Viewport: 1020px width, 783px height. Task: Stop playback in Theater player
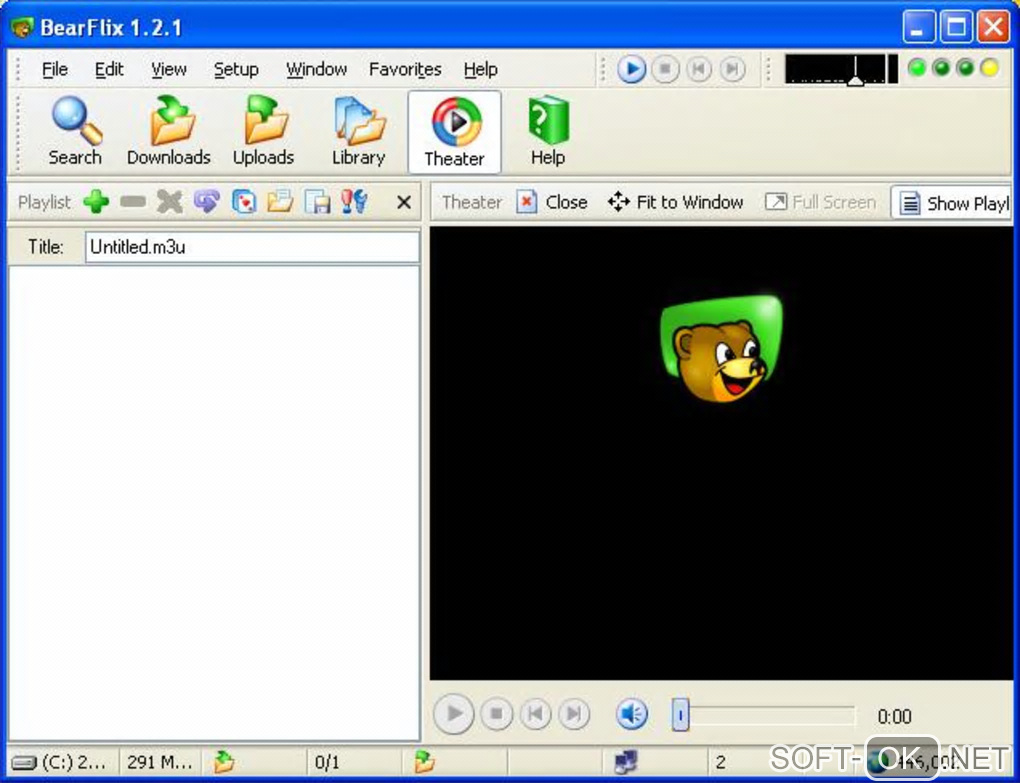click(496, 714)
